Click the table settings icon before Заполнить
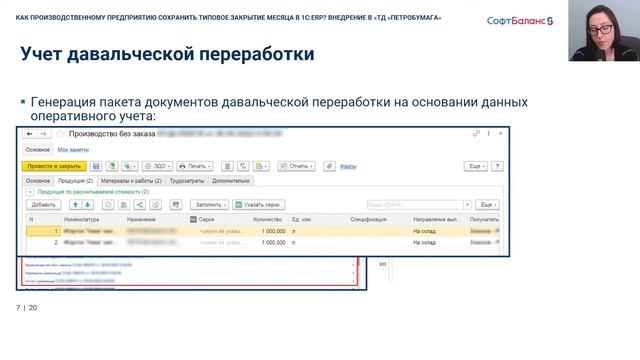Image resolution: width=640 pixels, height=360 pixels. [x=176, y=204]
